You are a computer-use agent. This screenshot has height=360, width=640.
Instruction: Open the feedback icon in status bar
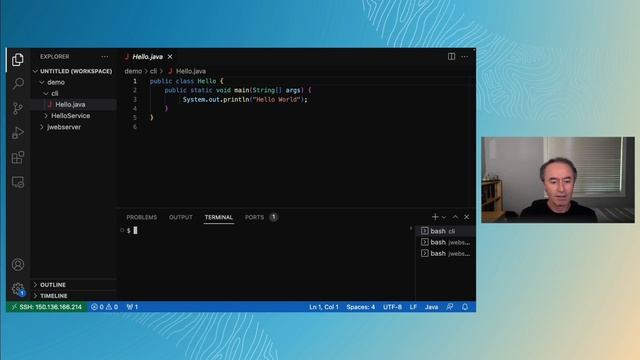tap(450, 307)
